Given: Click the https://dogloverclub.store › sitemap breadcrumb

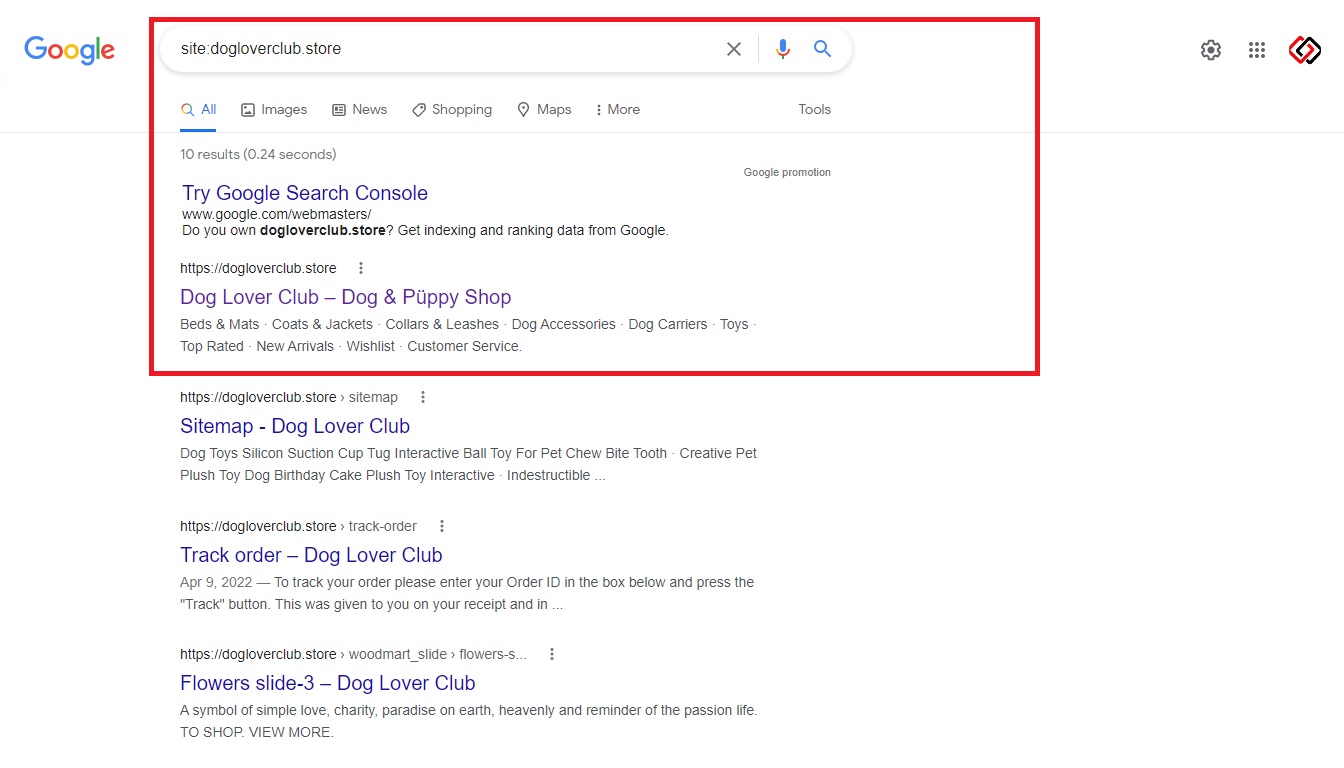Looking at the screenshot, I should [x=289, y=397].
